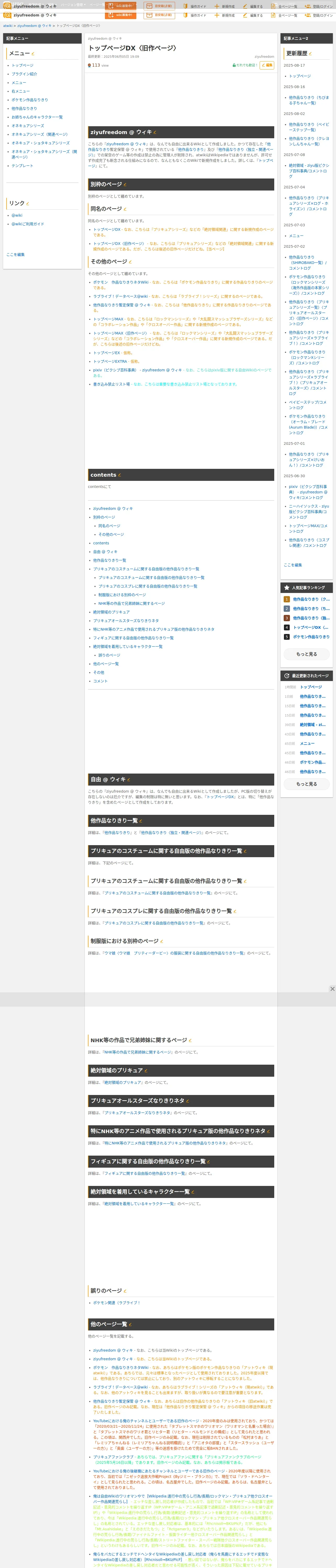This screenshot has width=336, height=1568.
Task: Click the star icon in 人気記事ランキング header
Action: [x=287, y=588]
